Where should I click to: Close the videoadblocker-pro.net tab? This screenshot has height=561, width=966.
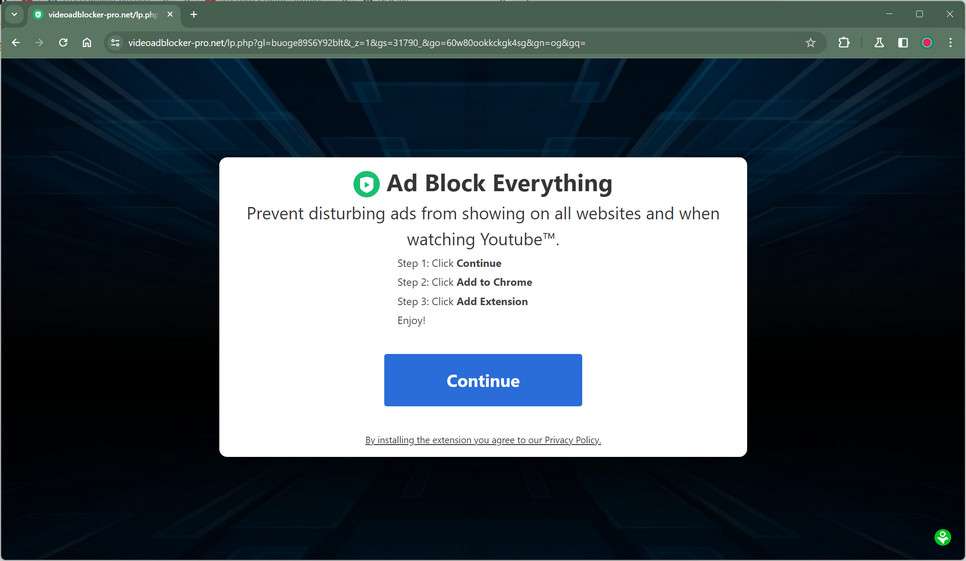170,14
